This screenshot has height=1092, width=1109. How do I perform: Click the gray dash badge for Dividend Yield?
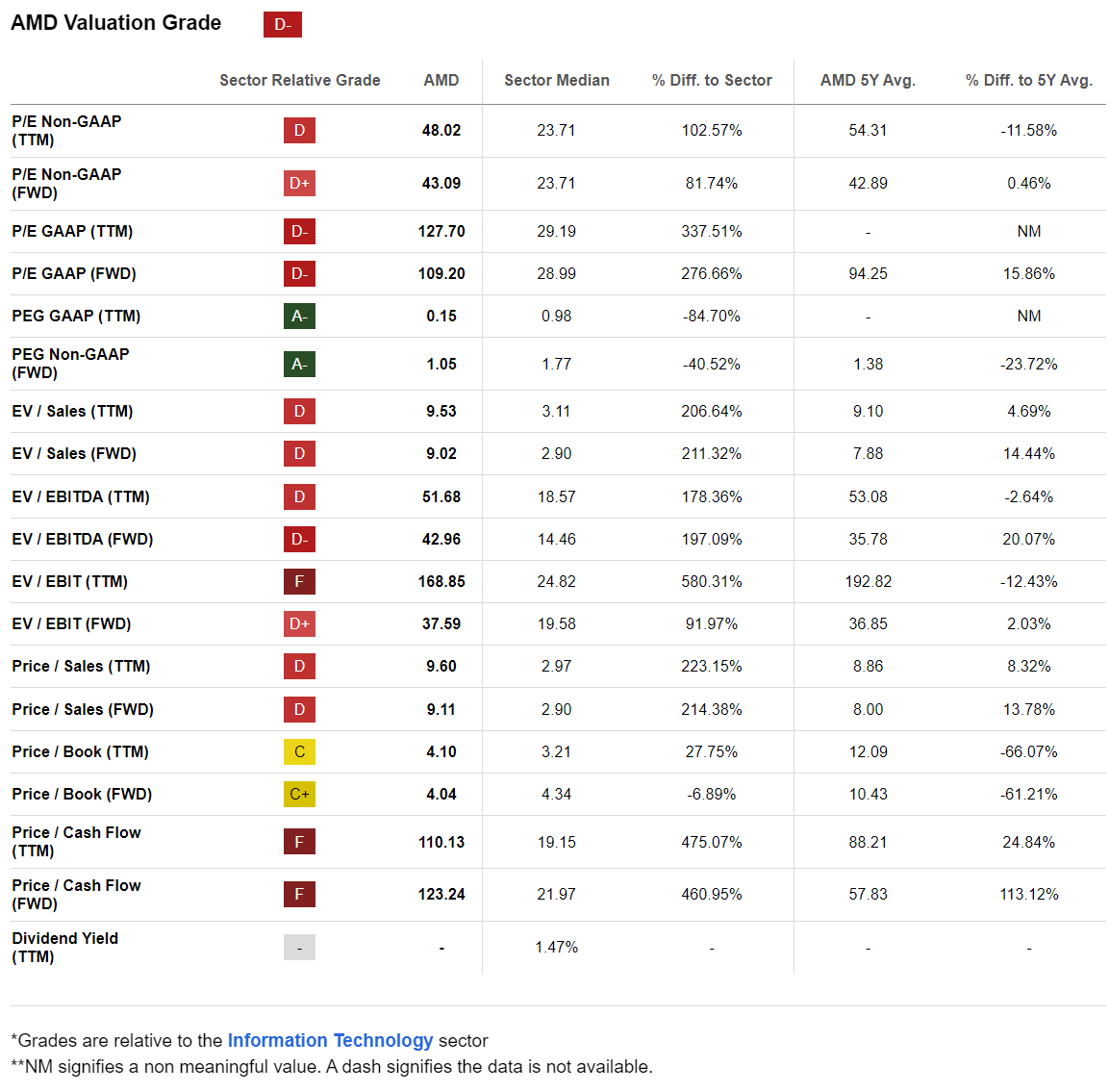click(299, 947)
